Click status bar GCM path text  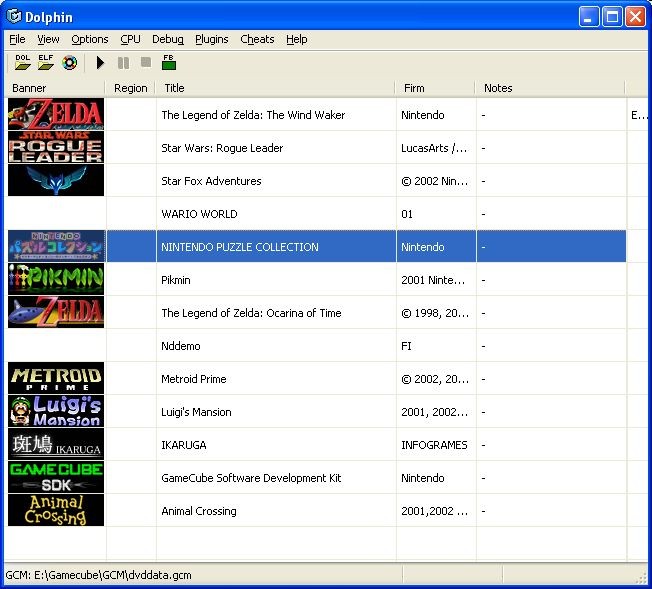pyautogui.click(x=99, y=575)
